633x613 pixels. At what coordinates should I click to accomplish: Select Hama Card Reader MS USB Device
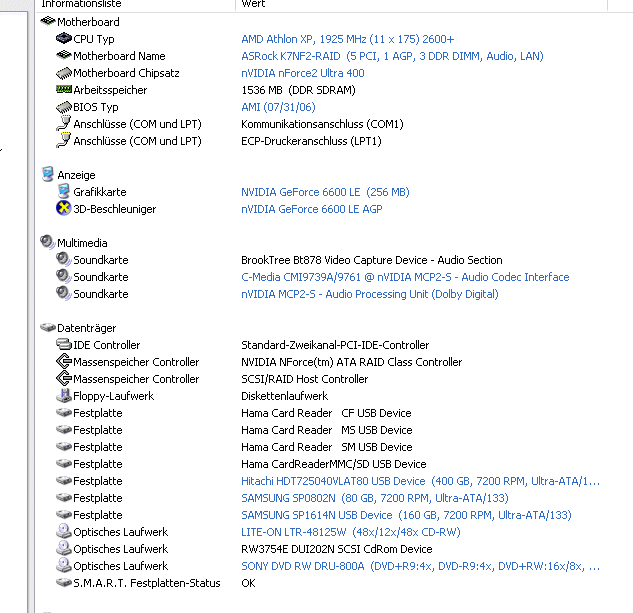click(x=327, y=430)
